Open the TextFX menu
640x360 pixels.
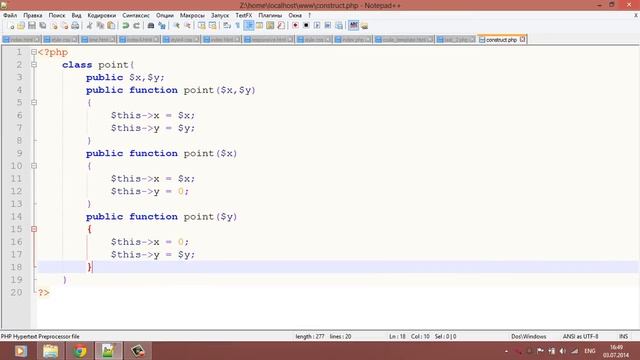(x=244, y=15)
